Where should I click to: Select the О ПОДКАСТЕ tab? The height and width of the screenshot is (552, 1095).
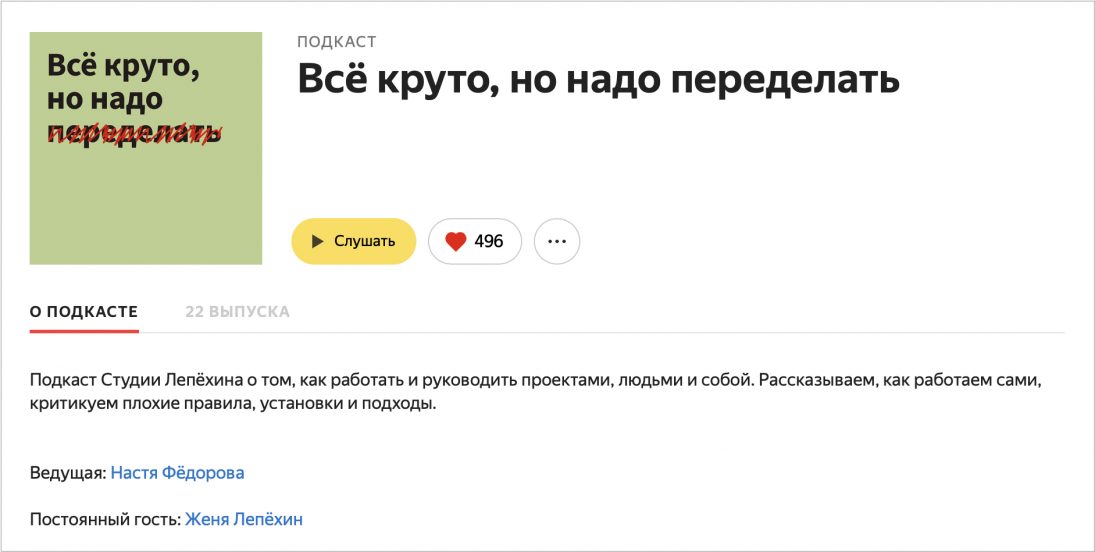click(x=84, y=311)
